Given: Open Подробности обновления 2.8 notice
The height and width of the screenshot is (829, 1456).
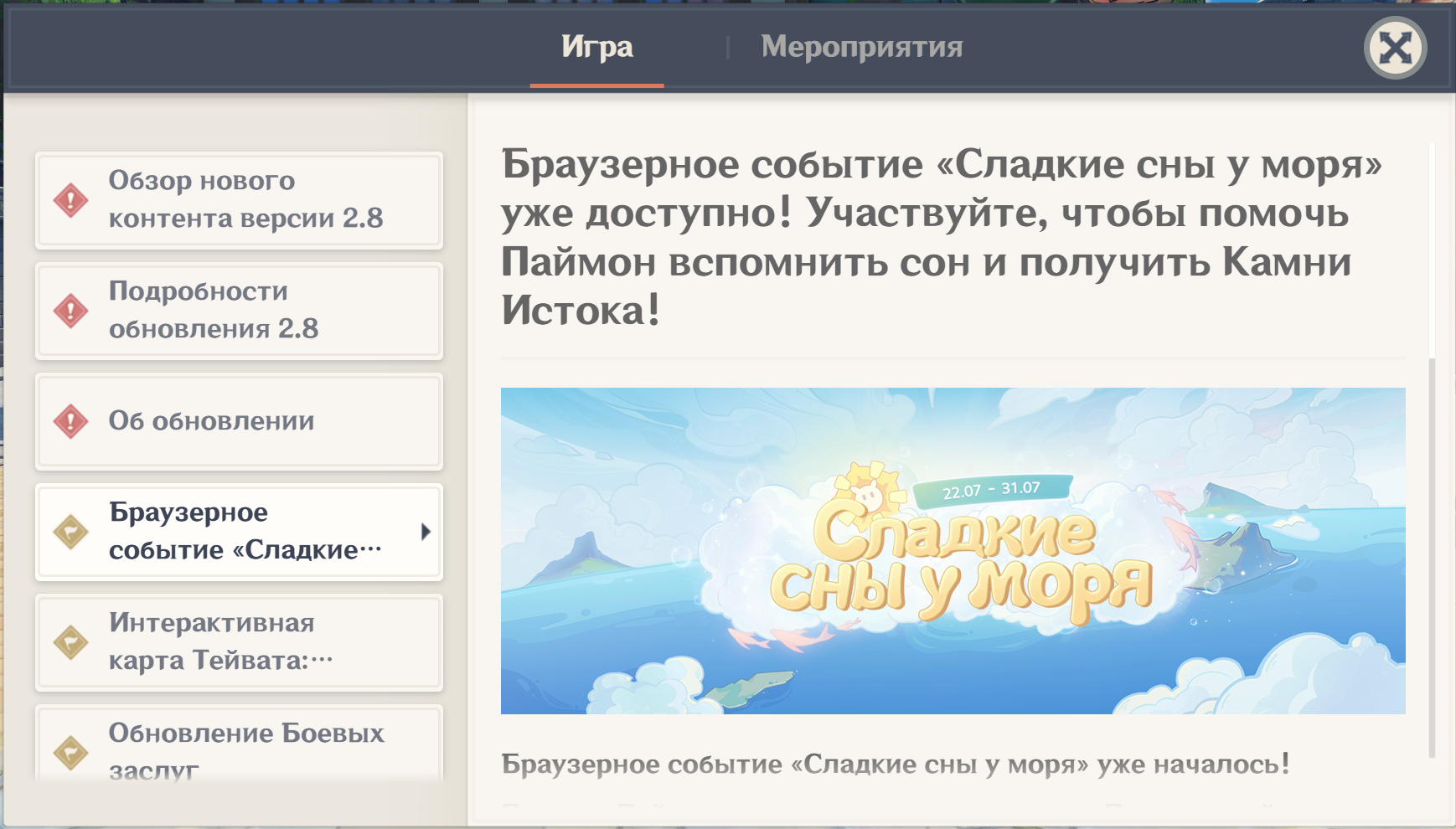Looking at the screenshot, I should 239,311.
